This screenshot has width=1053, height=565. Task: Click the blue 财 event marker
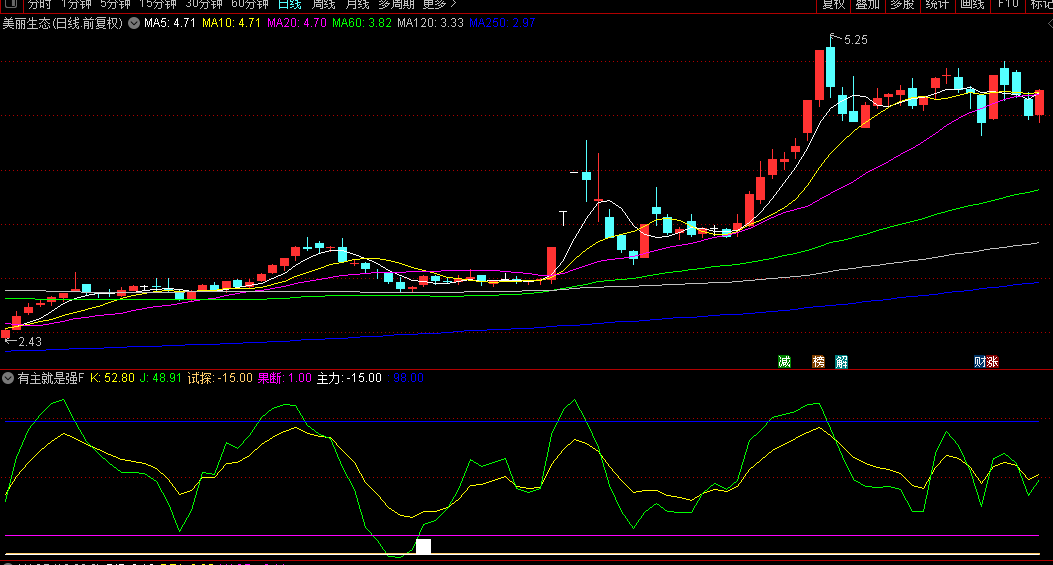pyautogui.click(x=980, y=362)
